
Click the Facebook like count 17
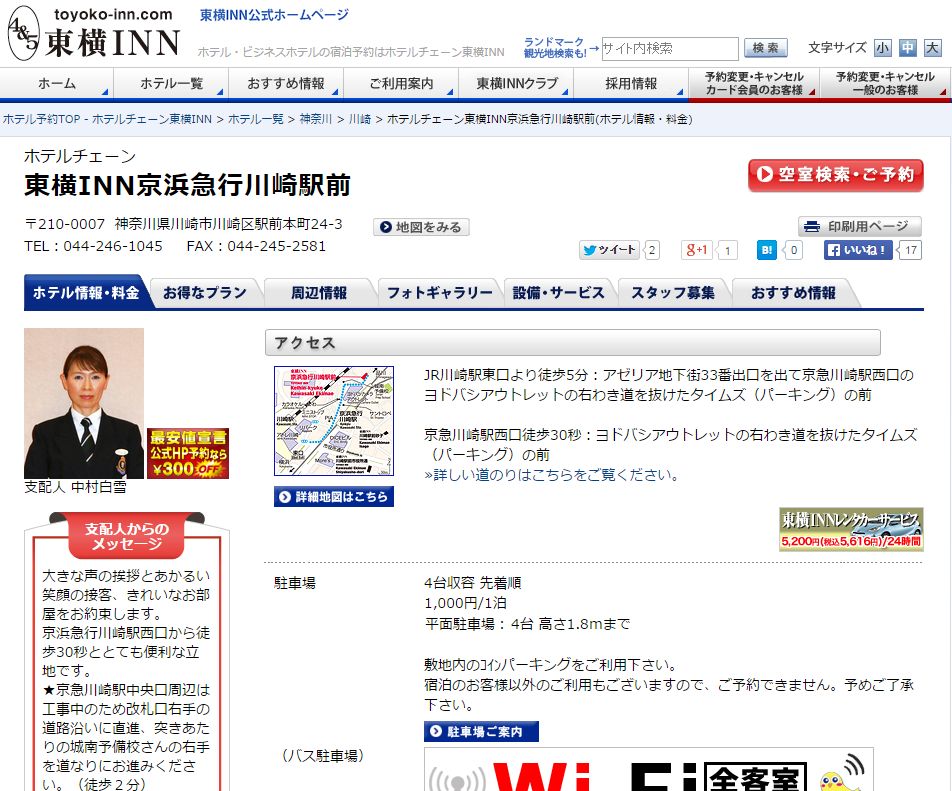911,250
